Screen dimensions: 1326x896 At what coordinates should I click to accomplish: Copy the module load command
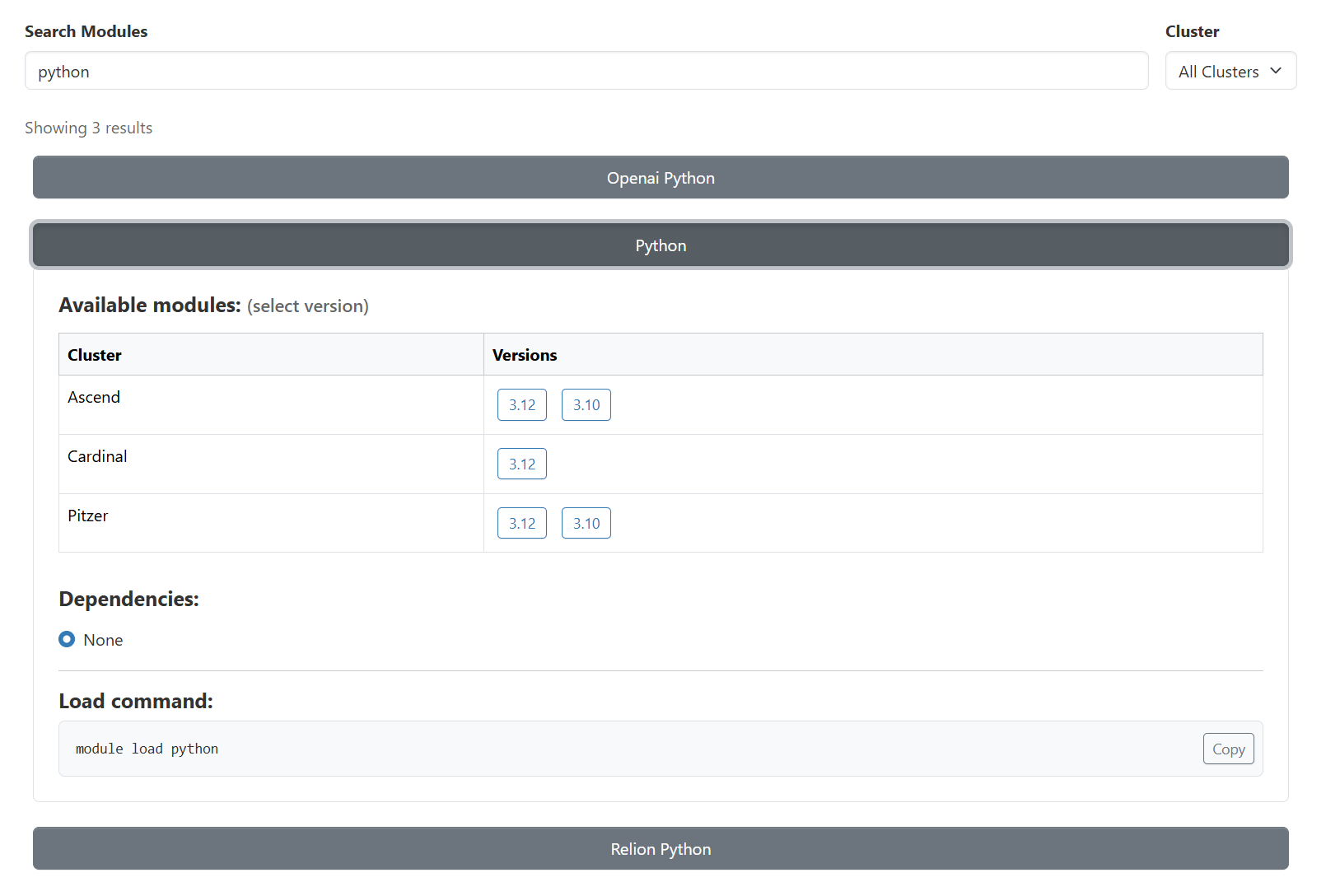point(1228,749)
